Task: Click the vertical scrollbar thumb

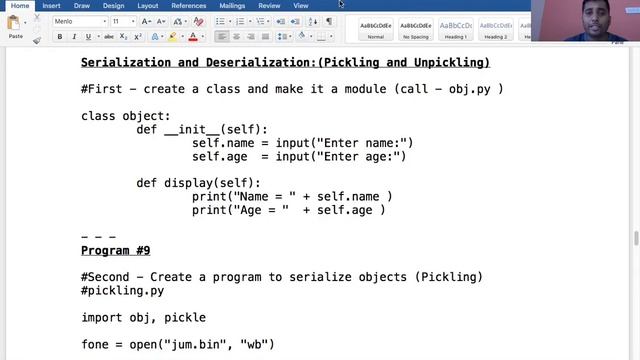Action: pyautogui.click(x=636, y=238)
